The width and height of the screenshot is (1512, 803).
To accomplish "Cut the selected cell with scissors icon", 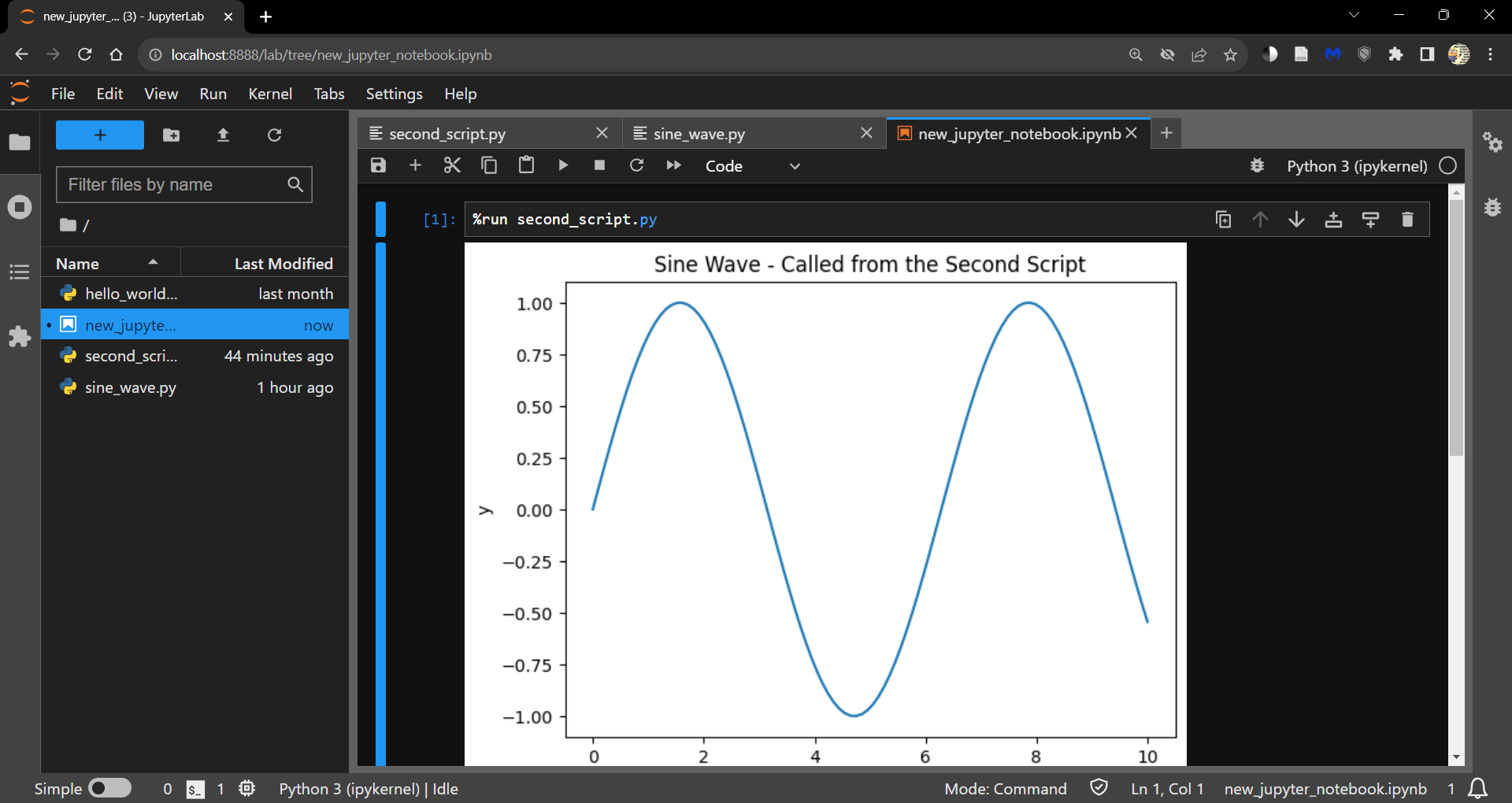I will coord(452,165).
